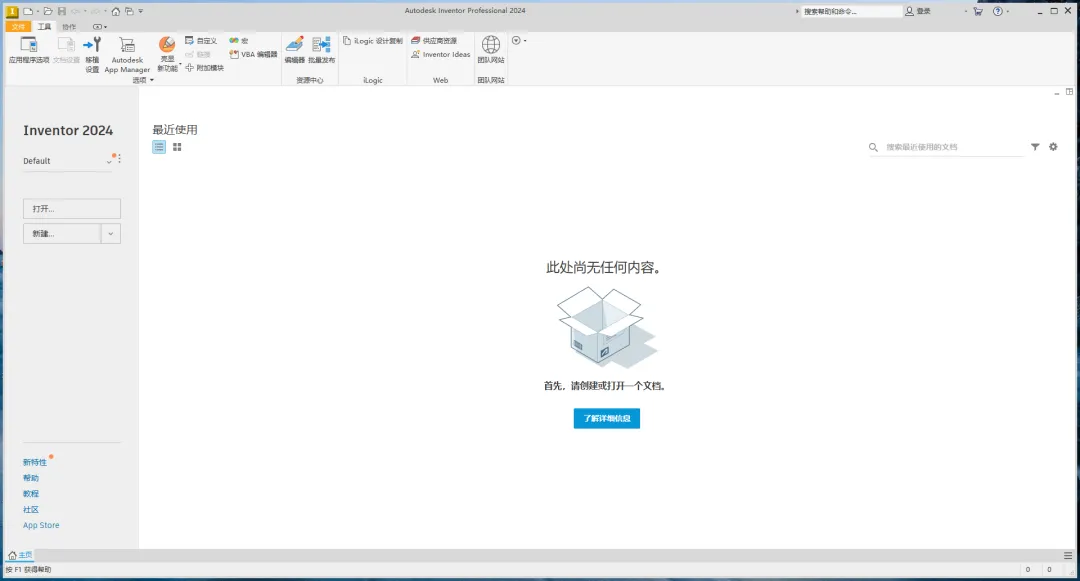Switch recent files to list view

[x=159, y=147]
